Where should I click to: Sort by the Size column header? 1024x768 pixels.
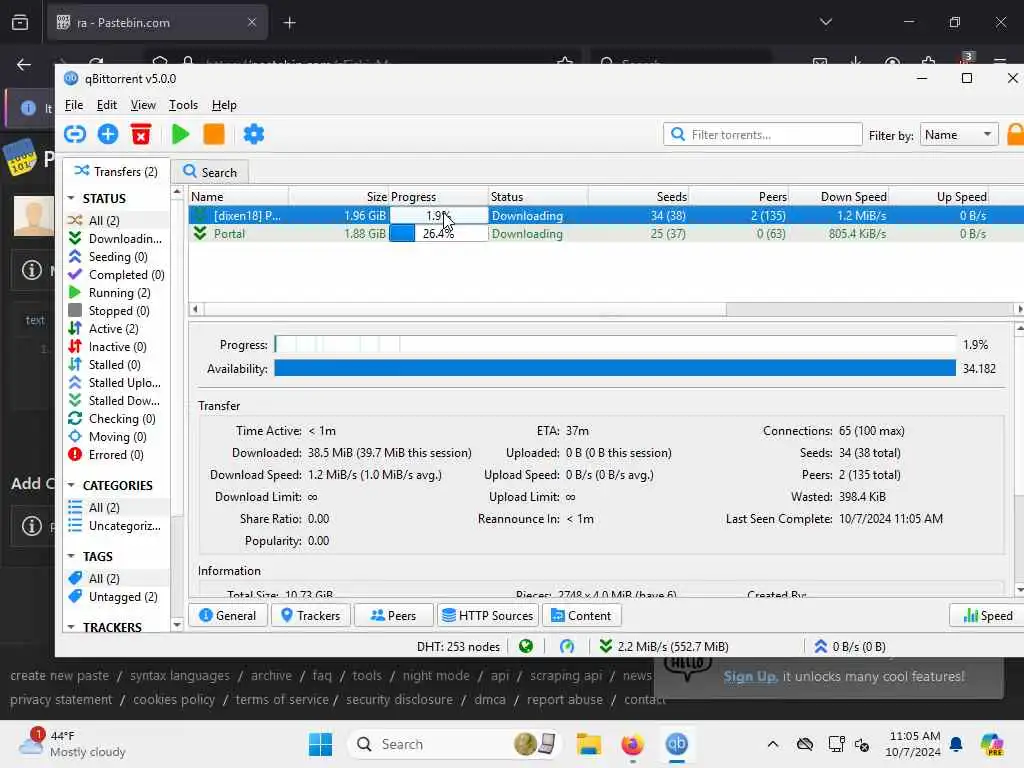(x=339, y=197)
